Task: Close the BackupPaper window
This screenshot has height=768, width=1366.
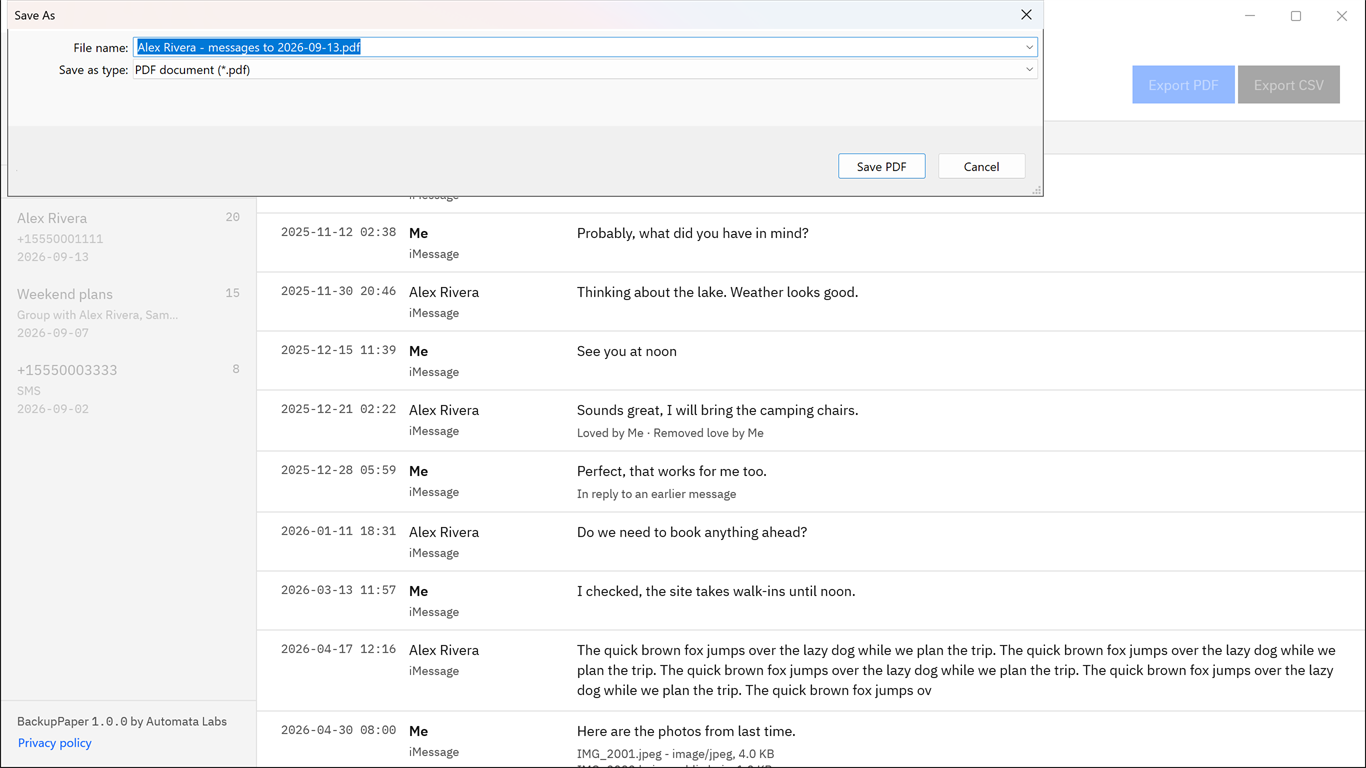Action: [x=1342, y=16]
